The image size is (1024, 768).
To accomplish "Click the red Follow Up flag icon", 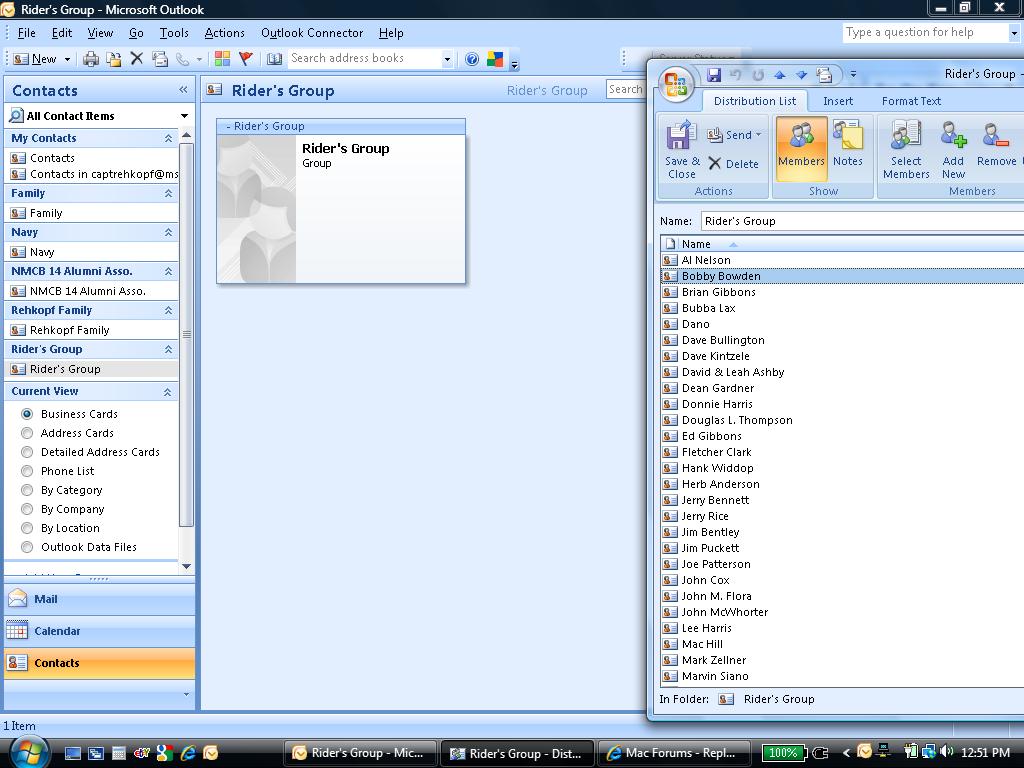I will pos(246,59).
